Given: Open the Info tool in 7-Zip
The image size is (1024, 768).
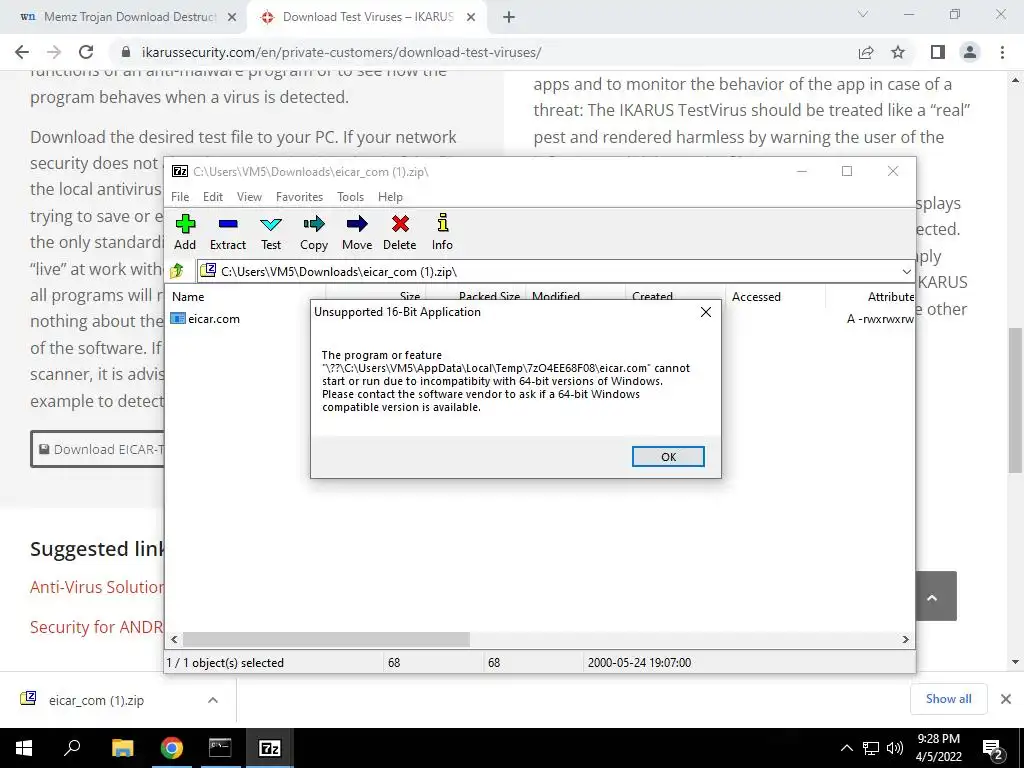Looking at the screenshot, I should [x=442, y=232].
